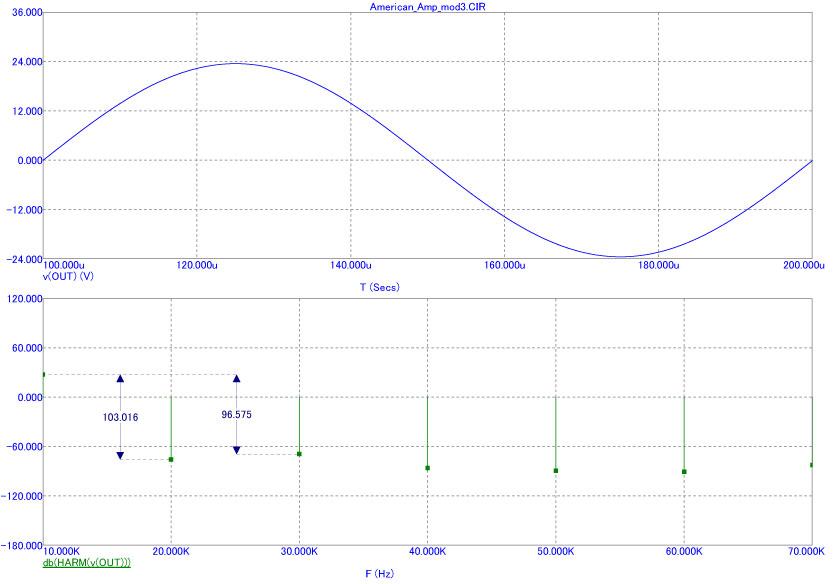Click the 120.000 y-axis label on lower plot

tap(24, 299)
